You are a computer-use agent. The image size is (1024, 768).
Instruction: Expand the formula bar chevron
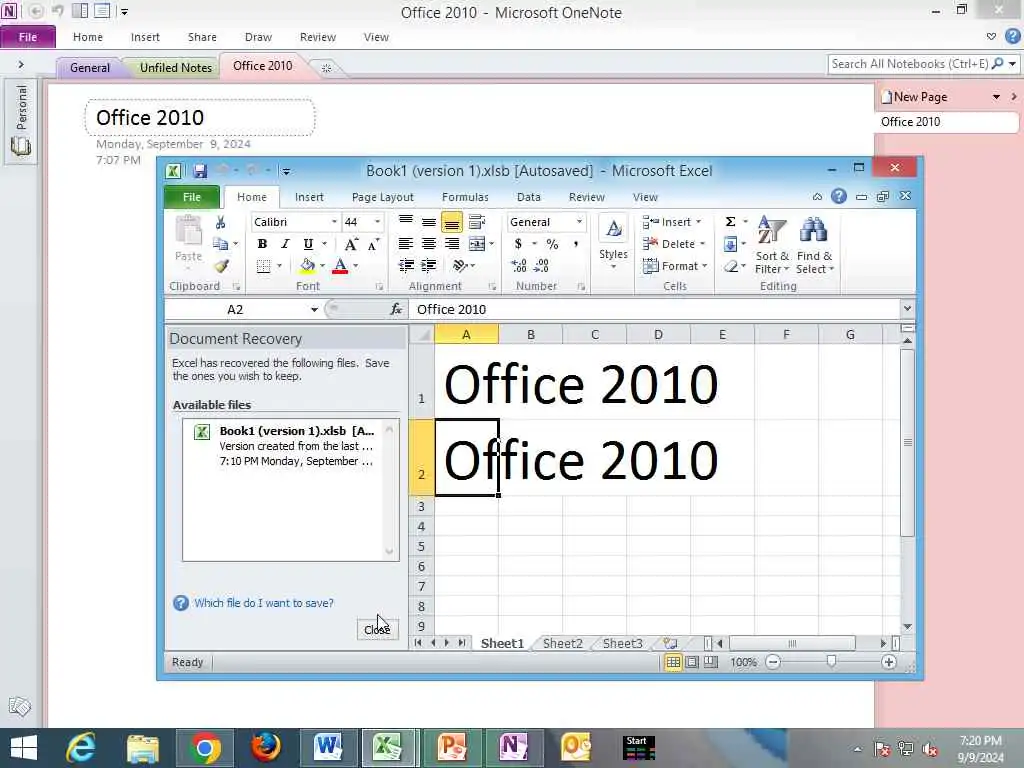[x=907, y=308]
